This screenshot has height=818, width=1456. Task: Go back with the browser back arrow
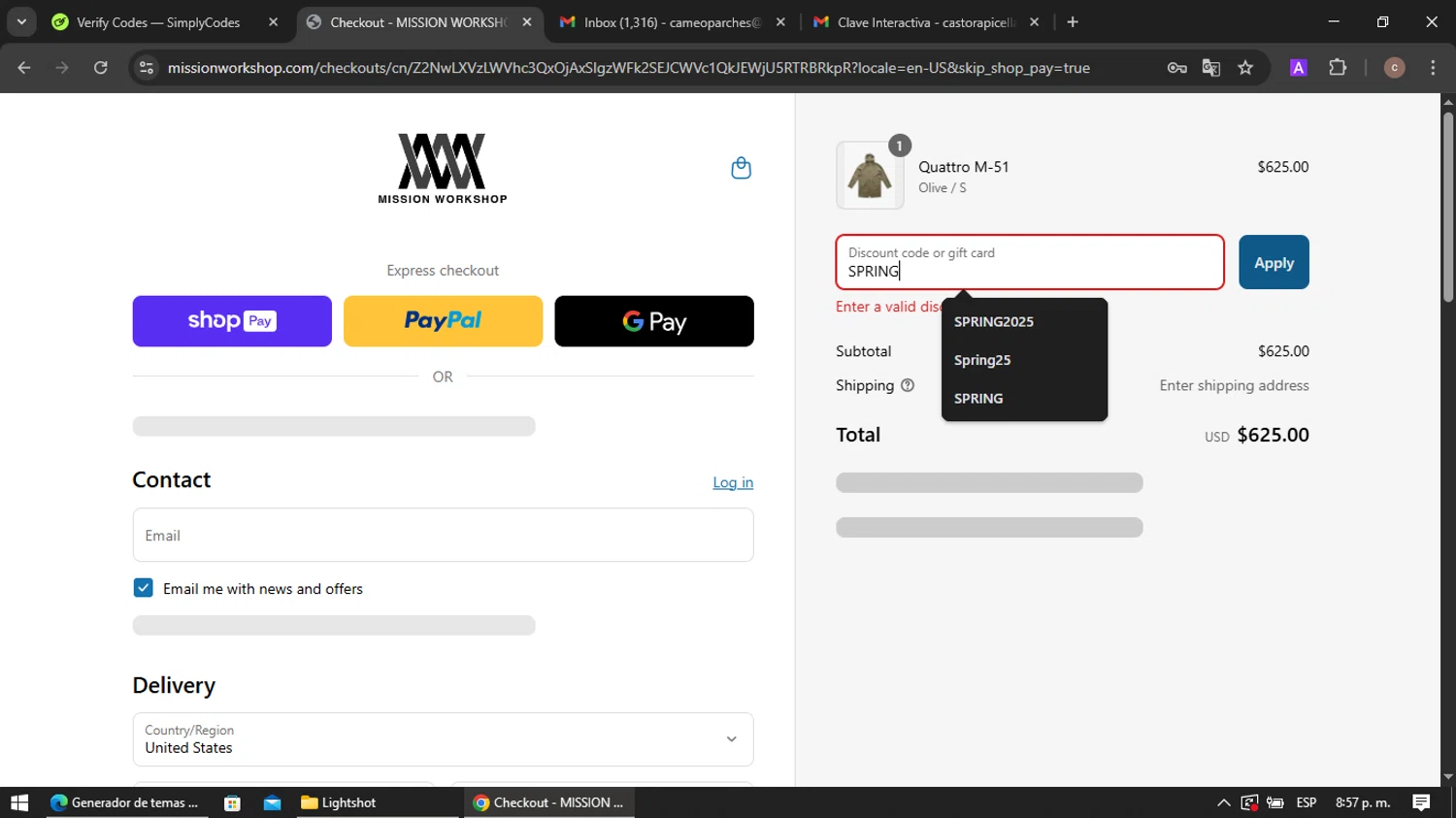24,68
